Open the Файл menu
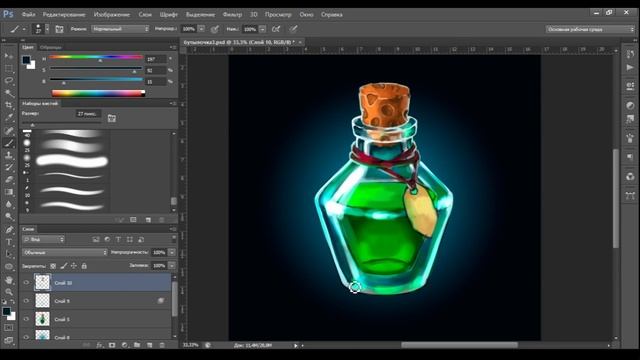640x360 pixels. tap(28, 14)
